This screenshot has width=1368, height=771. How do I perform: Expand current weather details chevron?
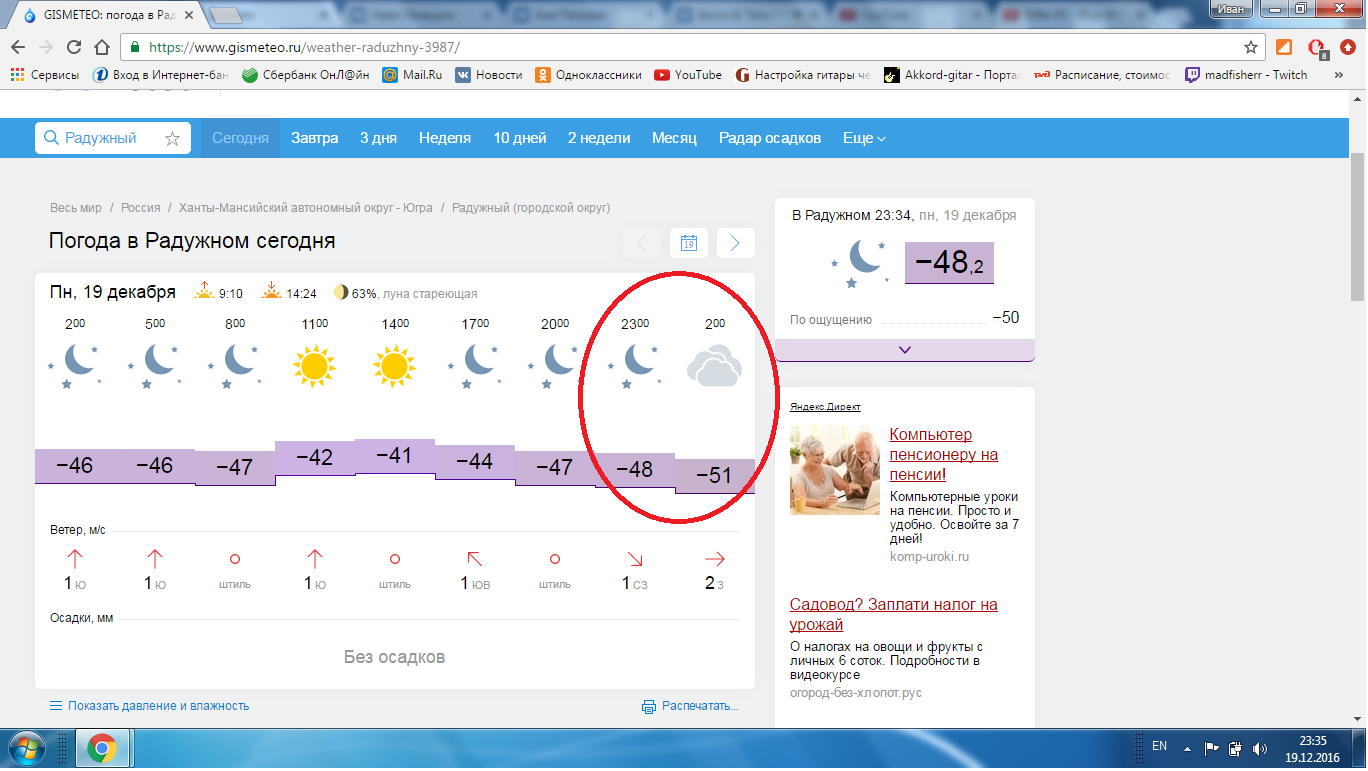pos(904,350)
